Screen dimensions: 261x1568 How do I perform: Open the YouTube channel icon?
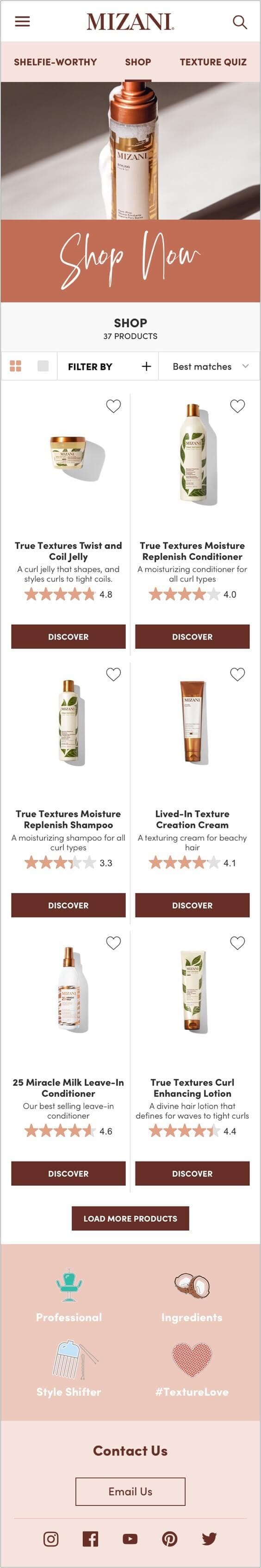click(x=130, y=1538)
